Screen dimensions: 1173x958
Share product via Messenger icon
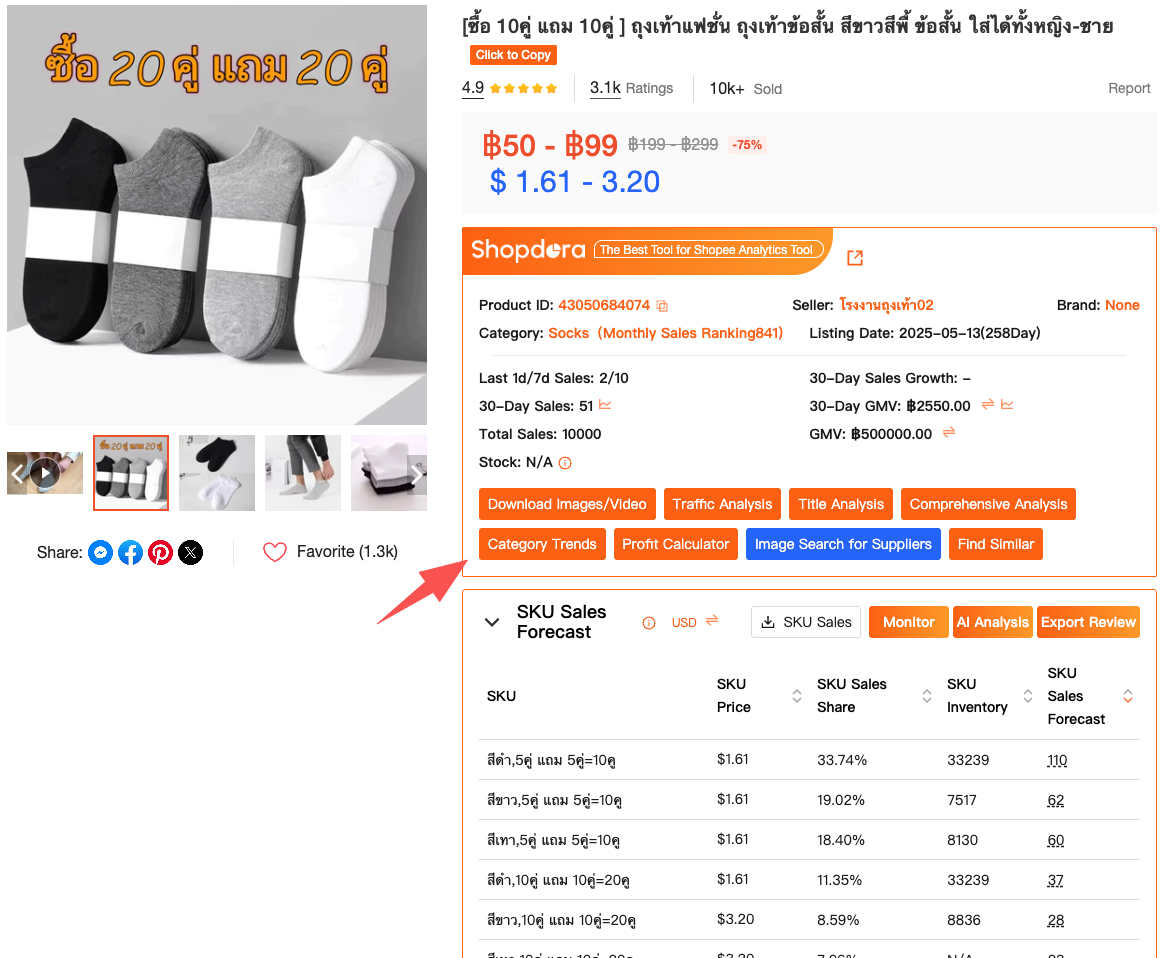point(100,553)
